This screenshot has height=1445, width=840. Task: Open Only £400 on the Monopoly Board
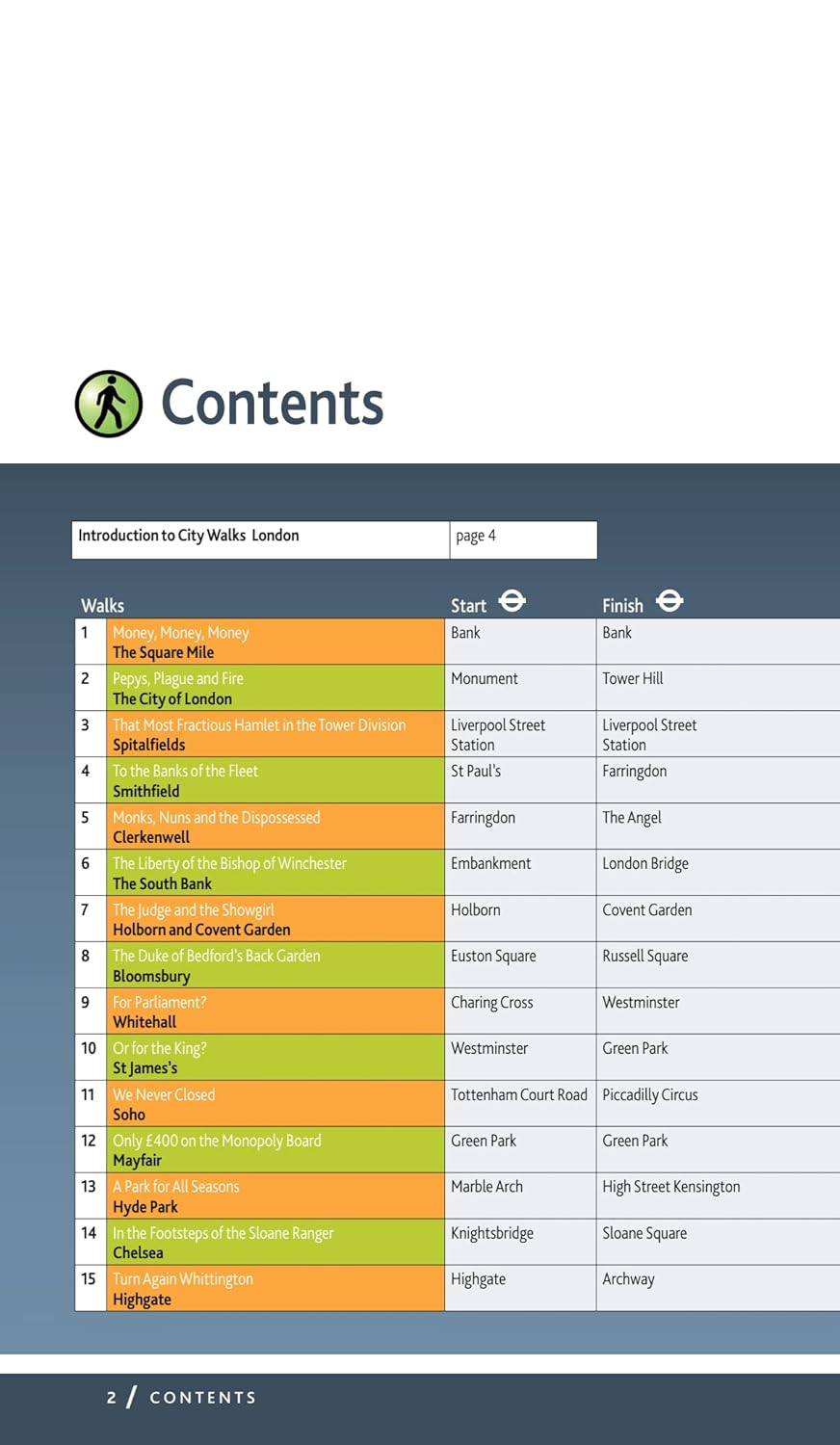coord(217,1142)
